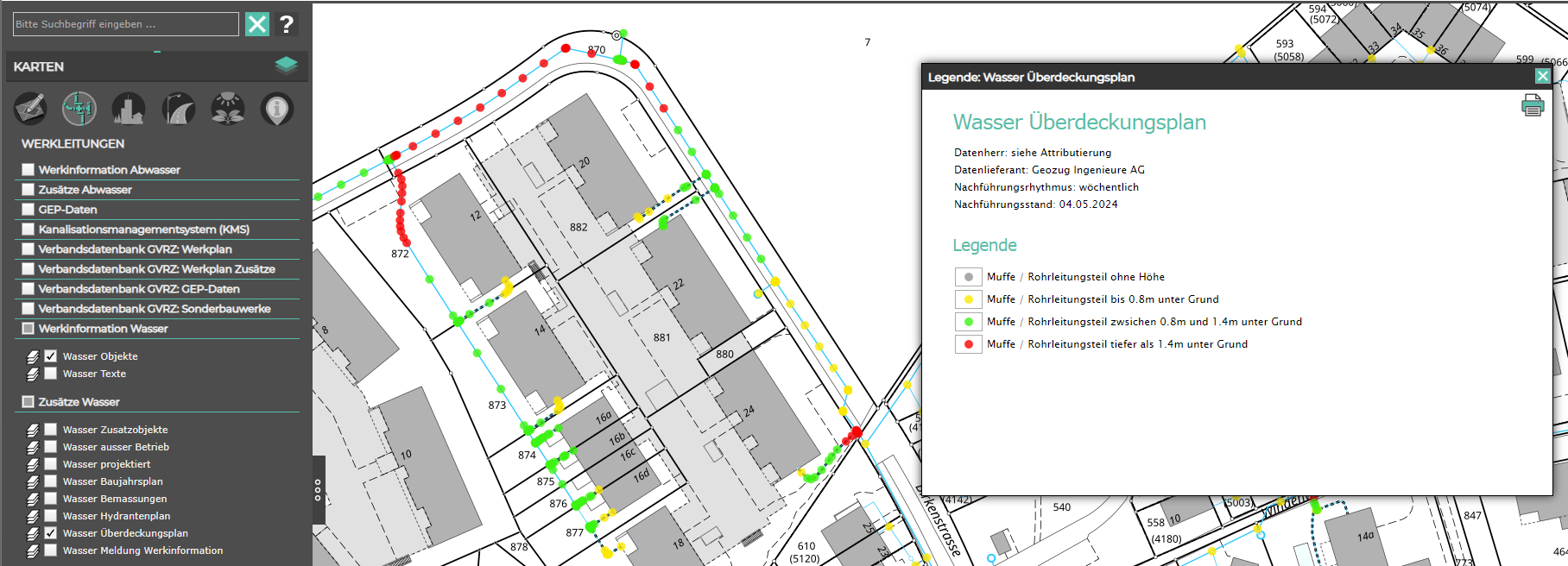Open the cadastral survey map category icon
Screen dimensions: 1568x566
29,109
